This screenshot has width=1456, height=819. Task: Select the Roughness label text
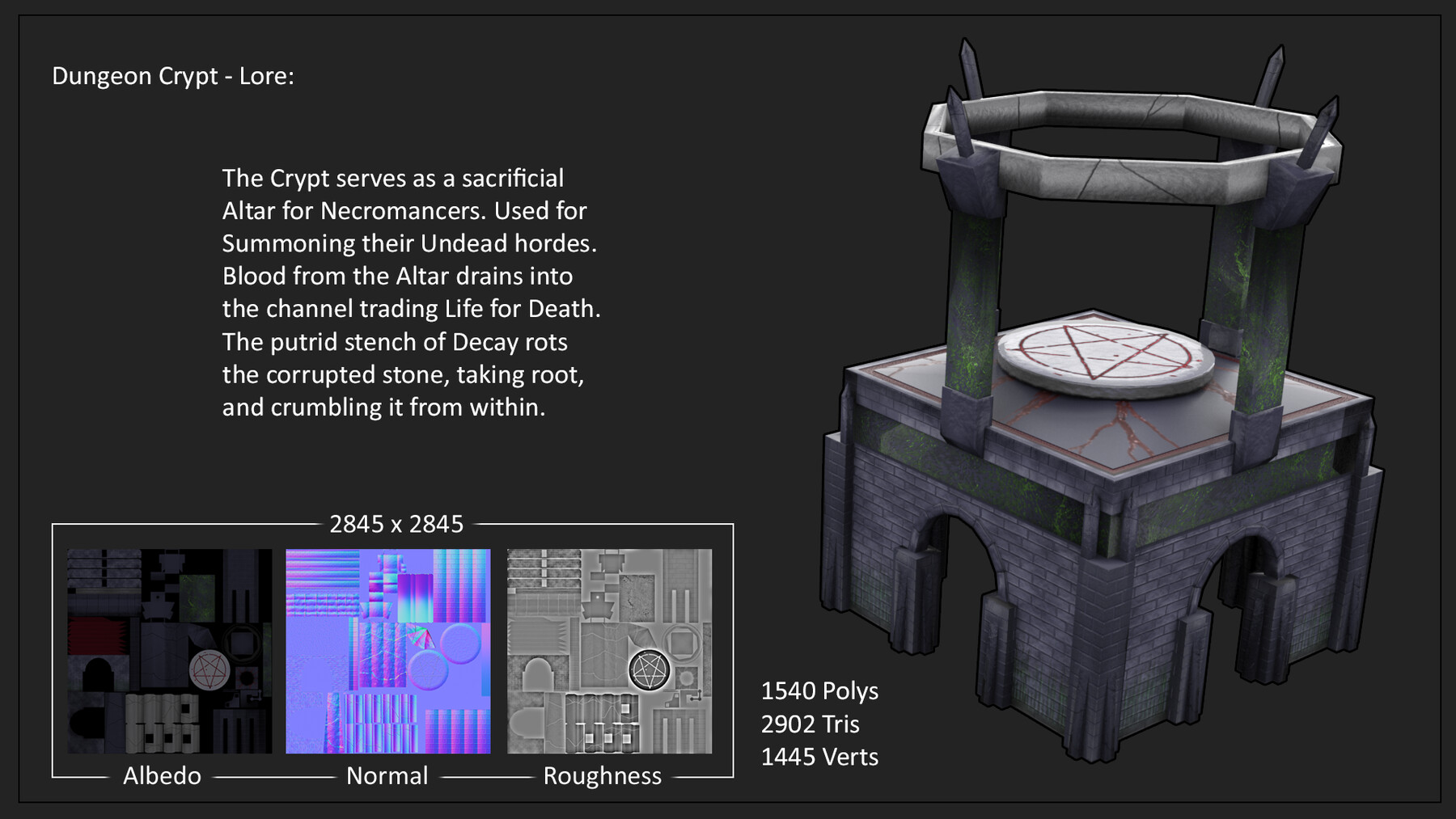tap(603, 776)
